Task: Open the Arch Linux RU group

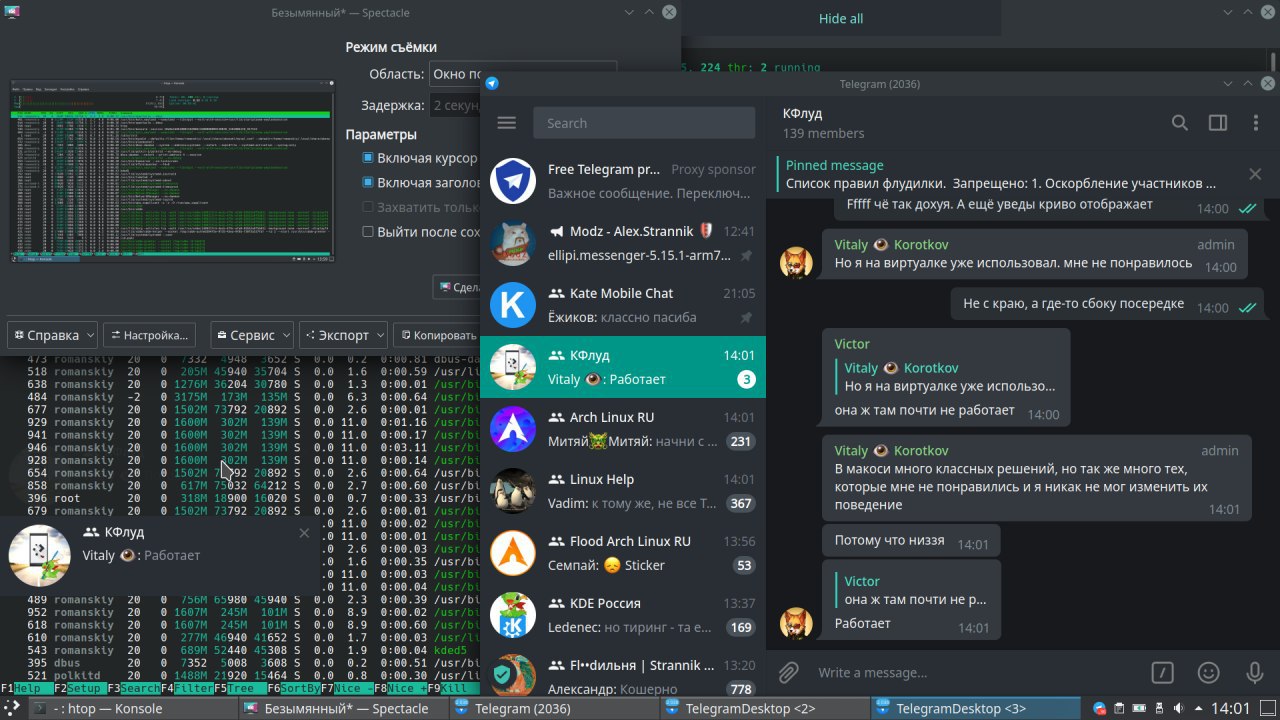Action: 623,429
